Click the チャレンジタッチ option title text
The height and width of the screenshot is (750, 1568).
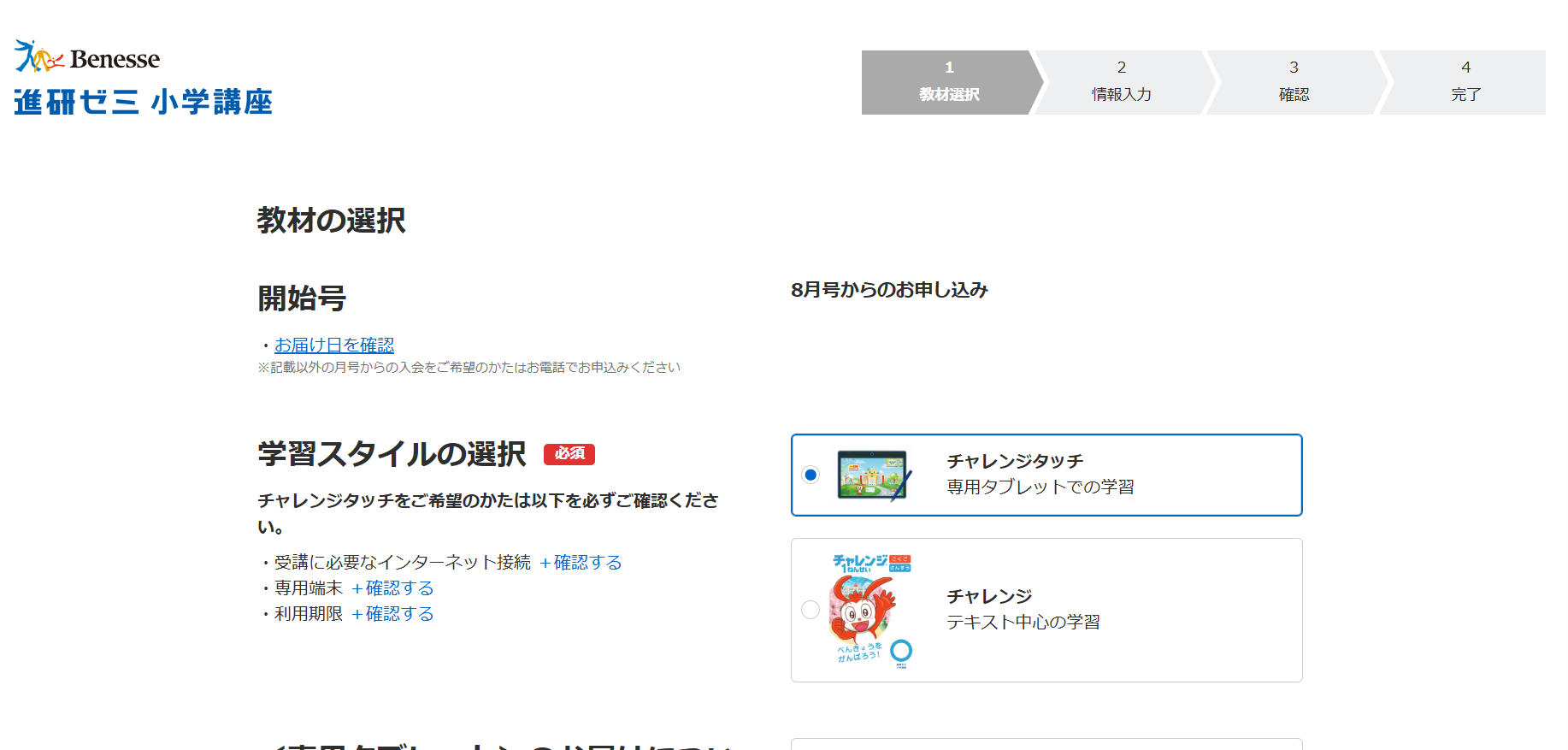click(1014, 461)
